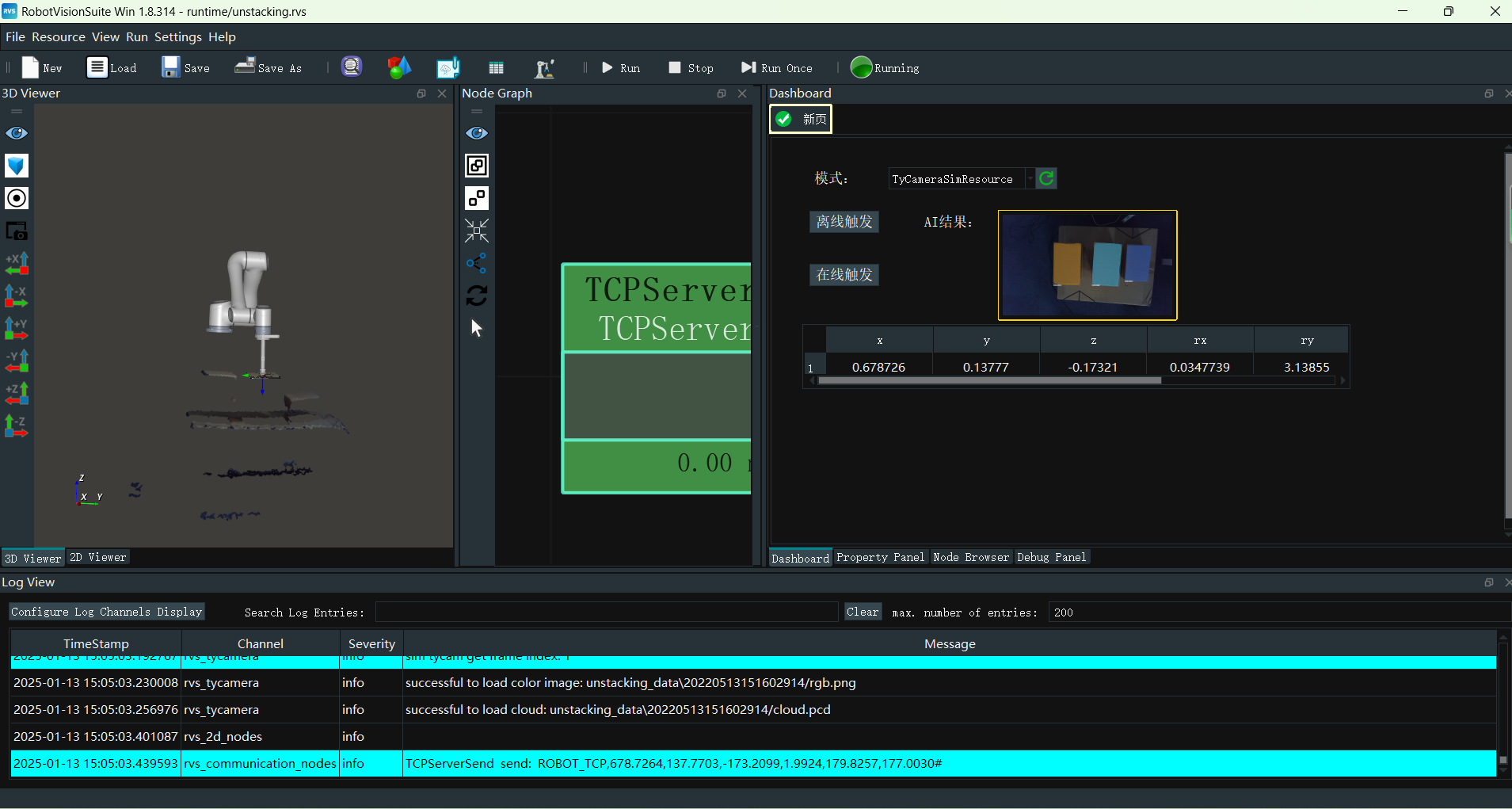This screenshot has width=1512, height=809.
Task: Set view to +Z axis direction
Action: 17,393
